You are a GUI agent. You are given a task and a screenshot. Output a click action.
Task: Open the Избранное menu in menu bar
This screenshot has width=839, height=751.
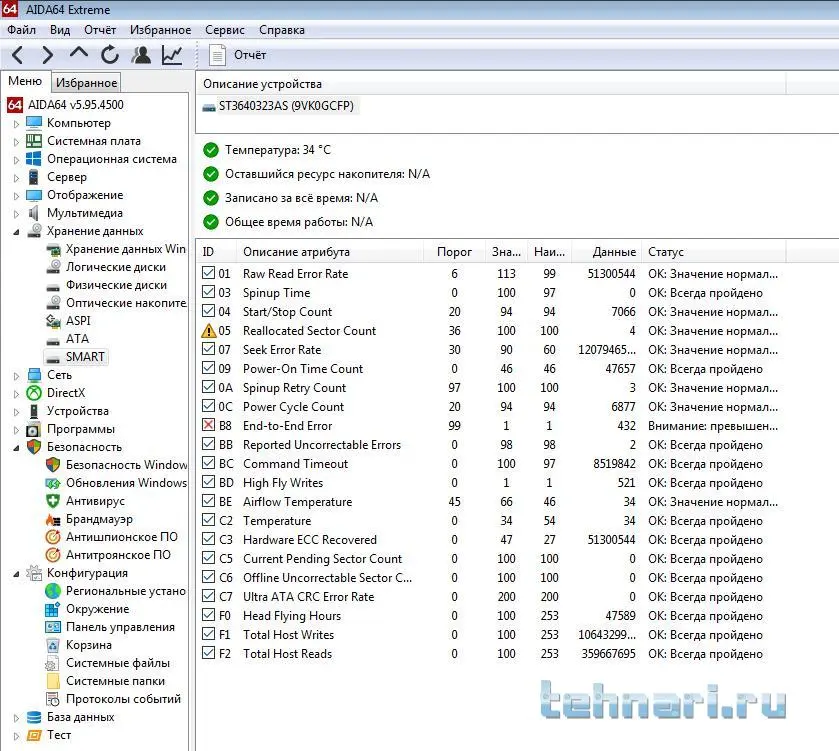click(160, 30)
